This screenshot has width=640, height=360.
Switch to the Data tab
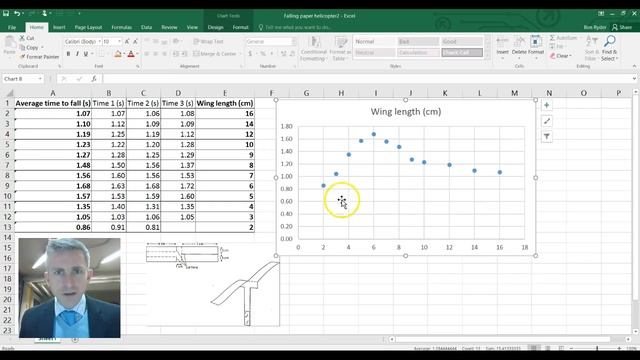147,27
